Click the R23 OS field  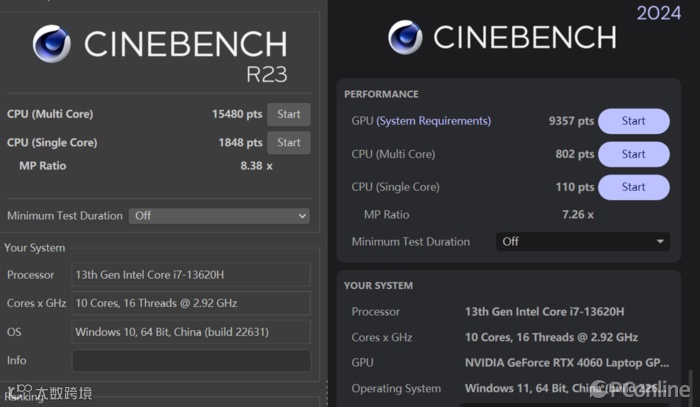[x=191, y=331]
